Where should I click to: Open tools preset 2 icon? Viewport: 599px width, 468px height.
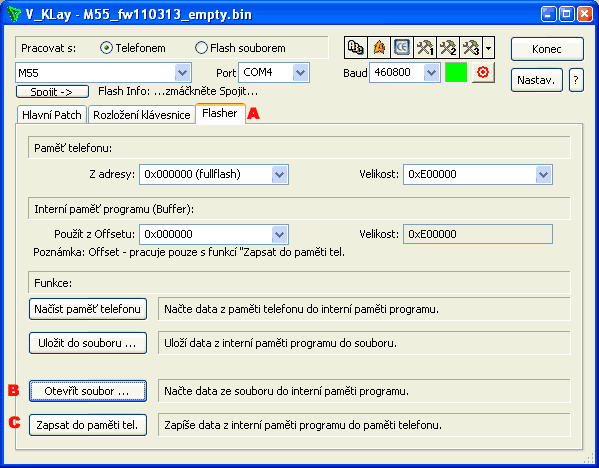click(x=448, y=48)
